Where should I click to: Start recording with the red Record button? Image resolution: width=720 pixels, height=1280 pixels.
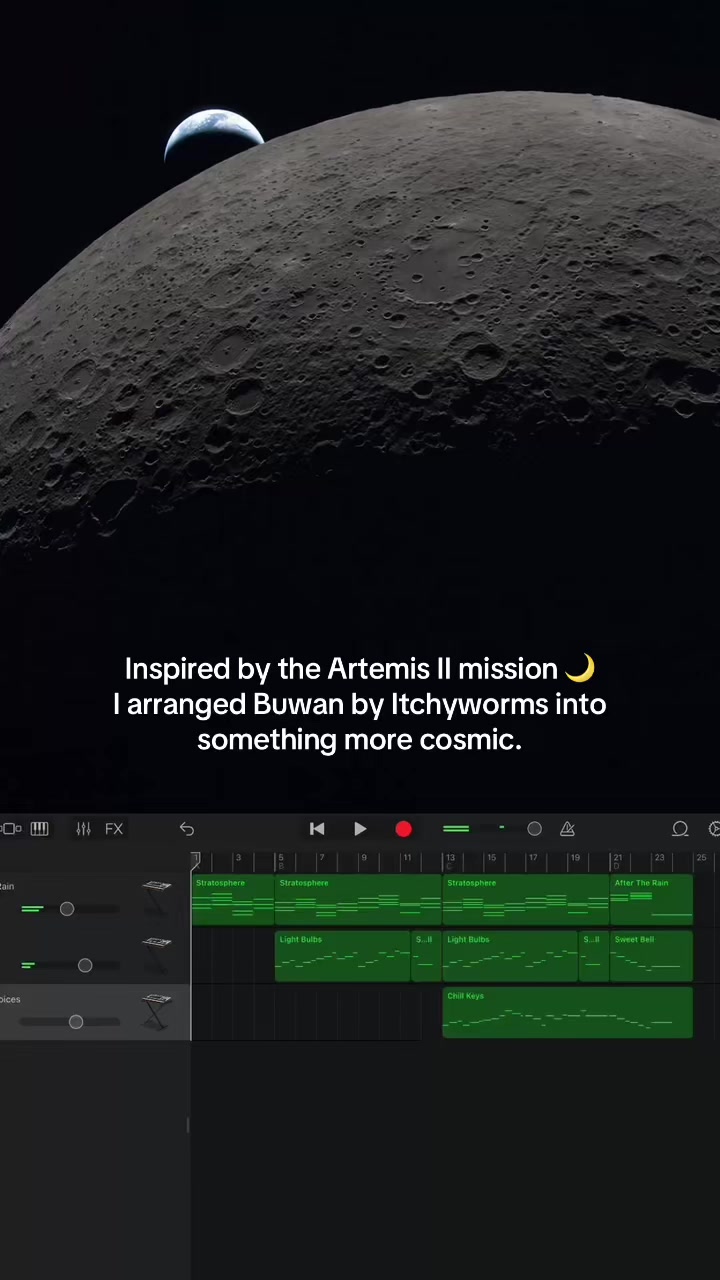pyautogui.click(x=403, y=829)
